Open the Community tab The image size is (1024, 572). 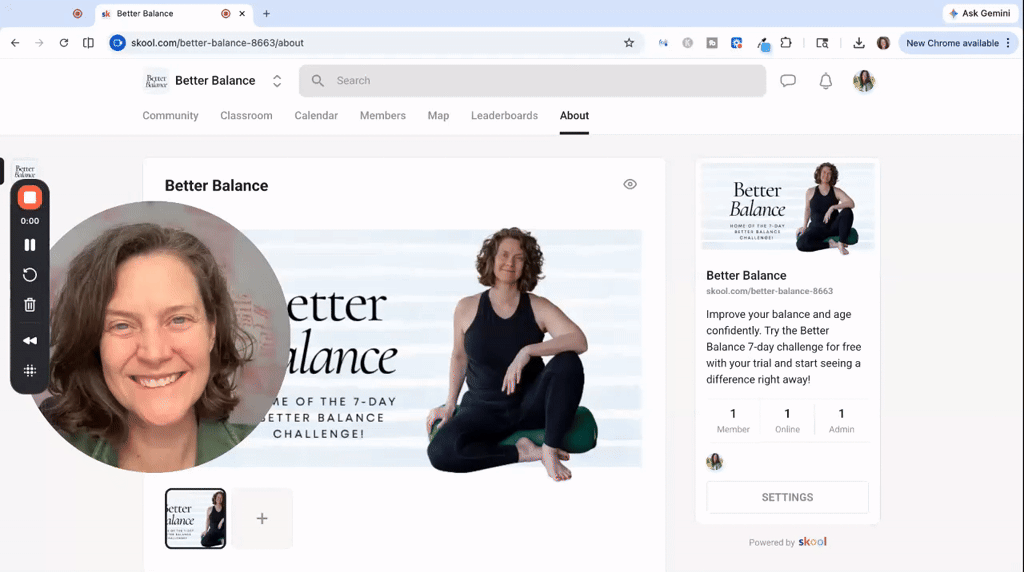pyautogui.click(x=170, y=116)
